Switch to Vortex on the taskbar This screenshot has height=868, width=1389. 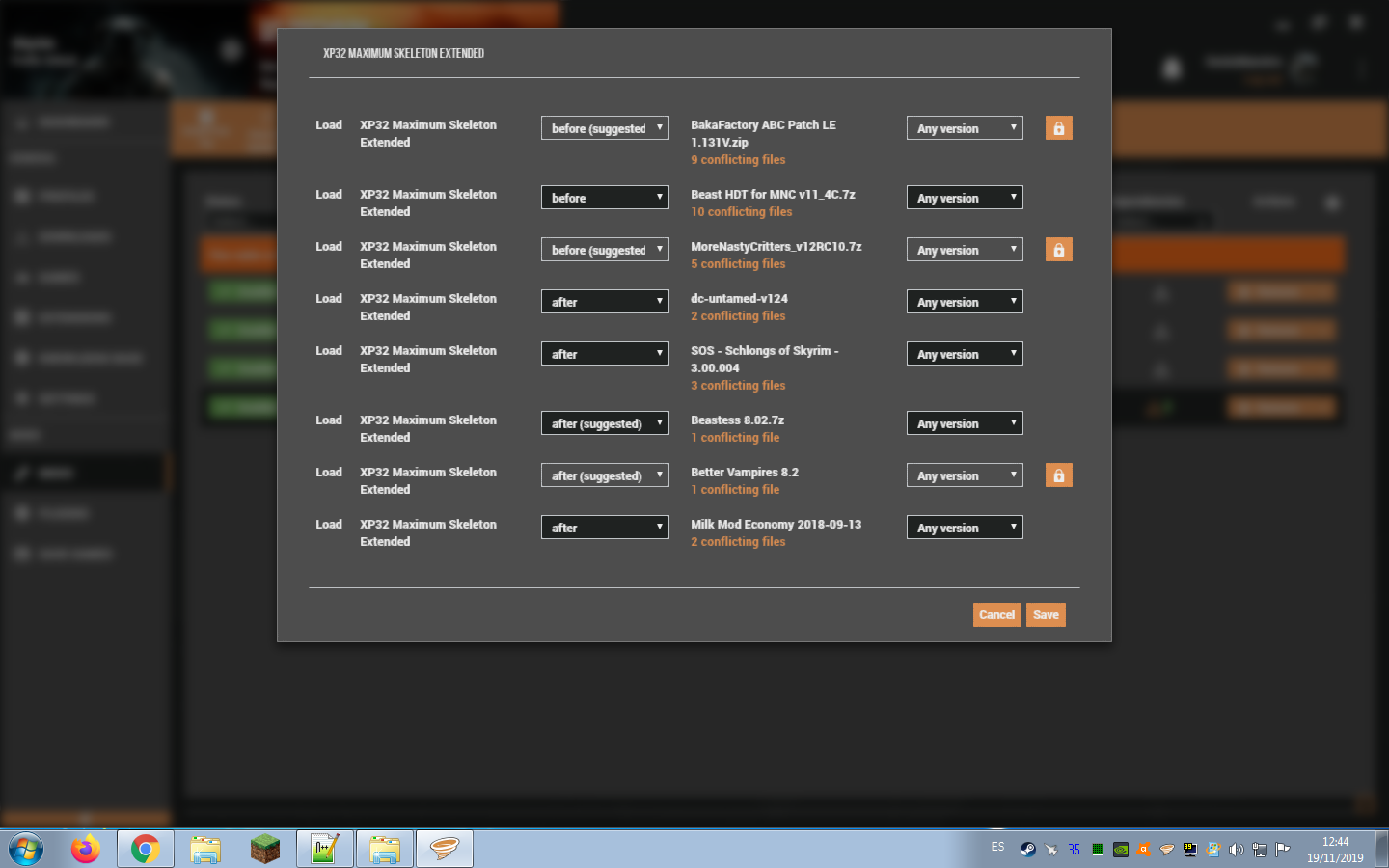(x=445, y=850)
